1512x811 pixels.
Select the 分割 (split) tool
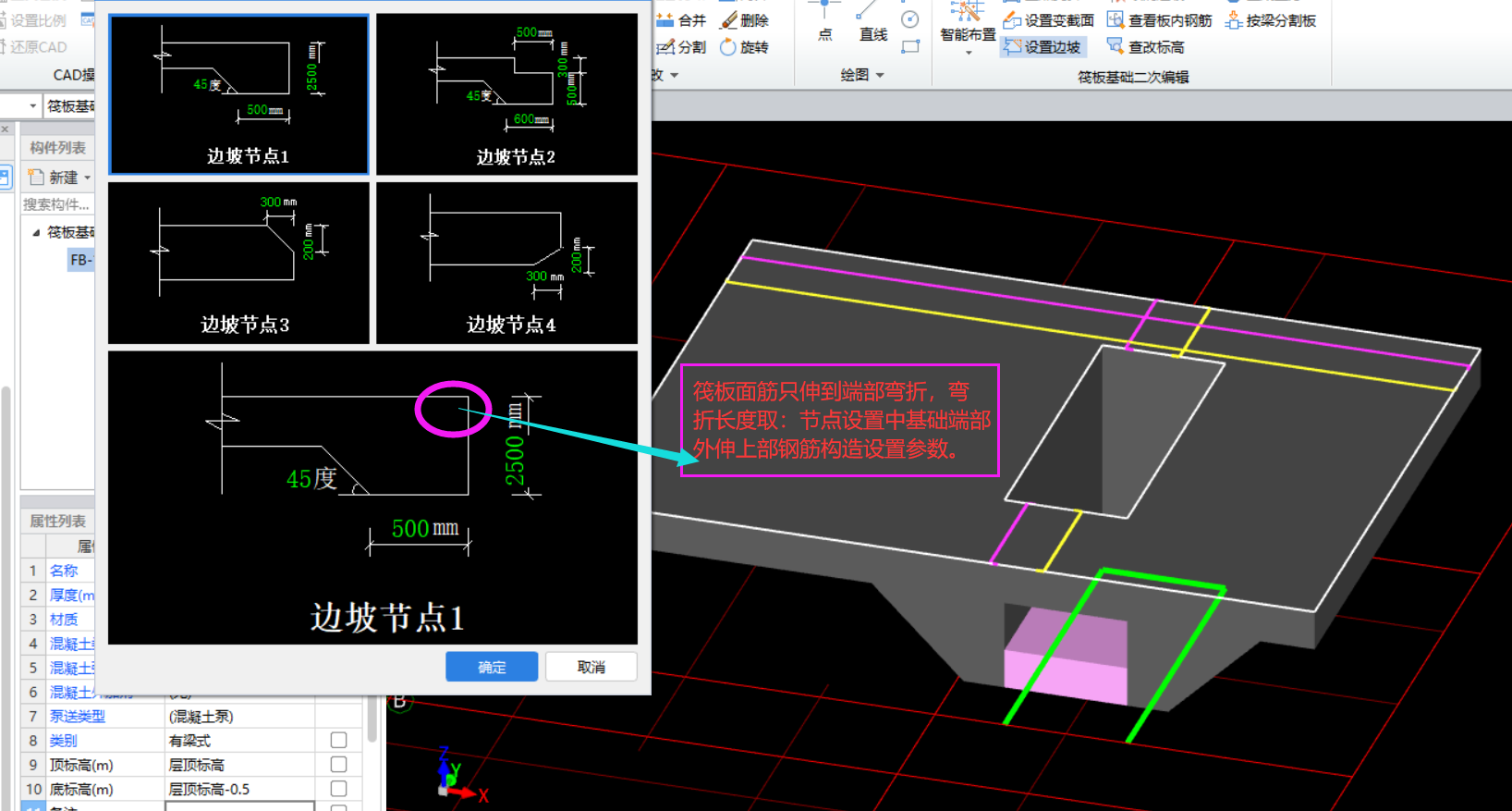click(x=681, y=47)
